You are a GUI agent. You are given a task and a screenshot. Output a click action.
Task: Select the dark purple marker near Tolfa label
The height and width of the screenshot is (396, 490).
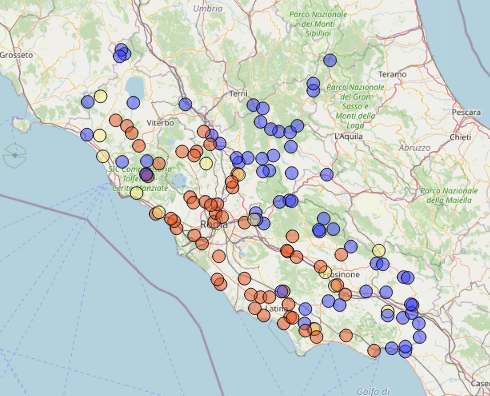coord(146,174)
